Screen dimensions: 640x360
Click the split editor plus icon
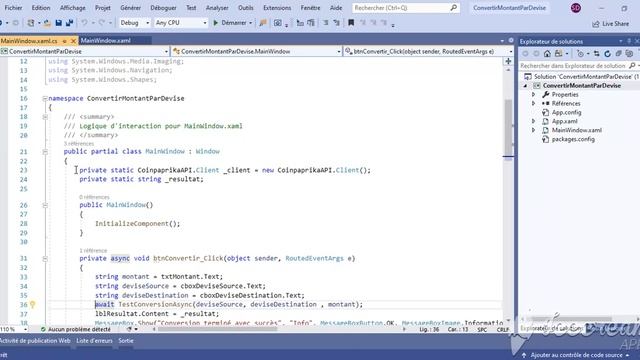tap(508, 61)
